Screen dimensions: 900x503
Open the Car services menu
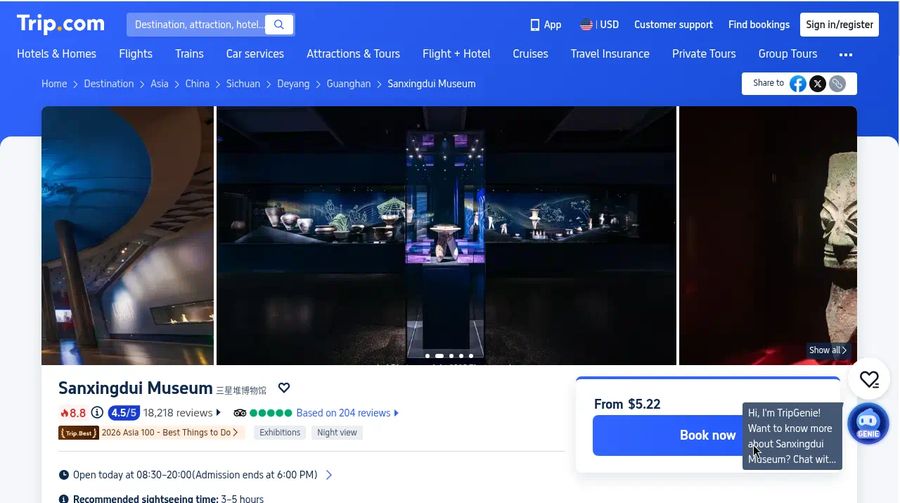click(x=255, y=54)
